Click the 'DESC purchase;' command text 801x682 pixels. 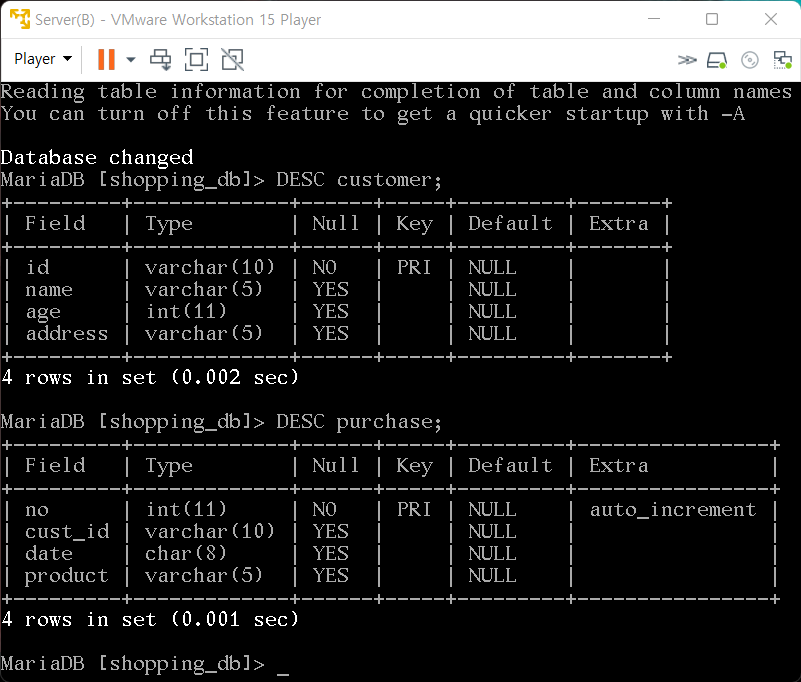pos(359,422)
